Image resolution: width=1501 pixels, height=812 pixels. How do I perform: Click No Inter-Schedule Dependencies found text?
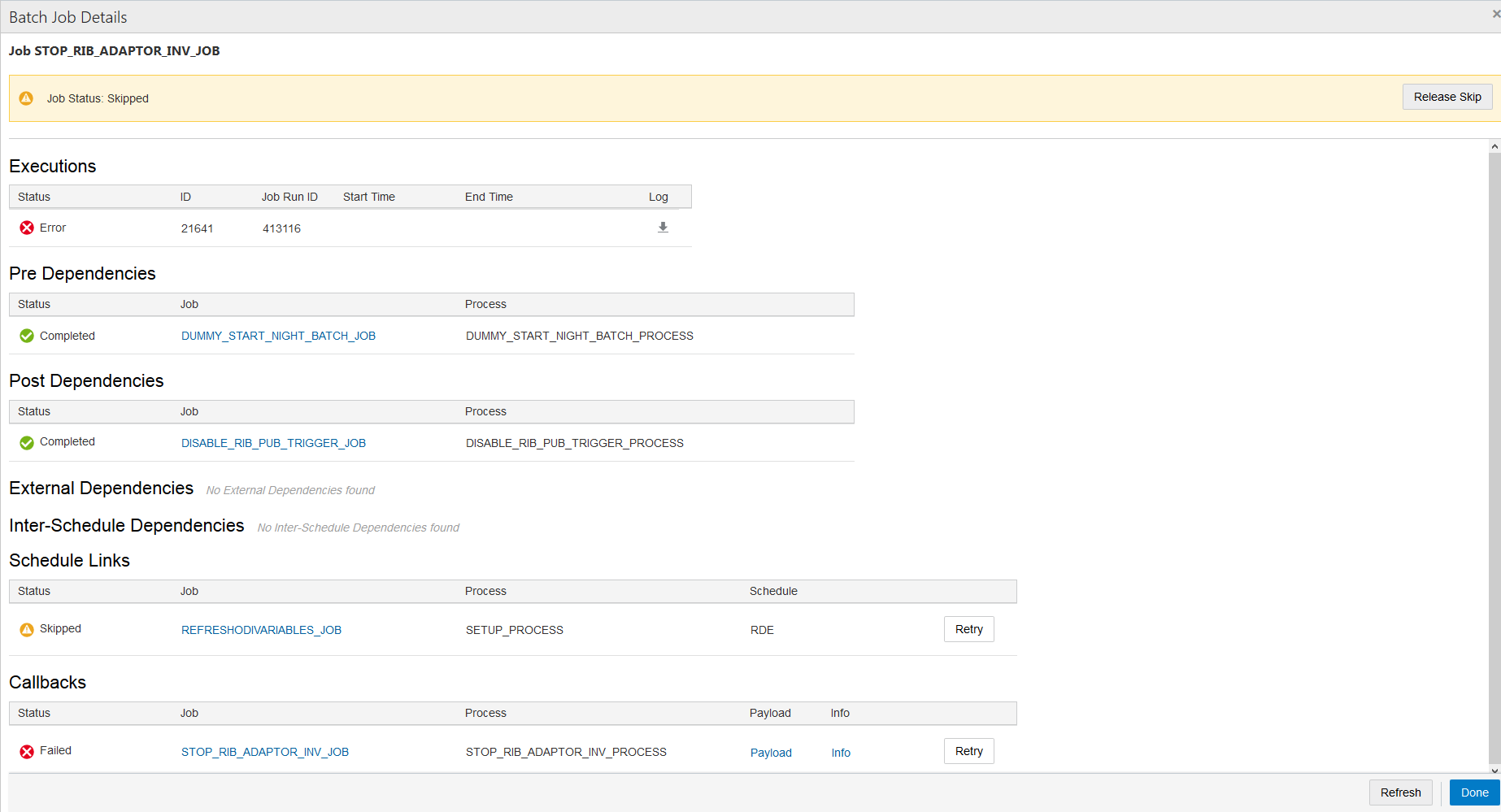click(359, 528)
